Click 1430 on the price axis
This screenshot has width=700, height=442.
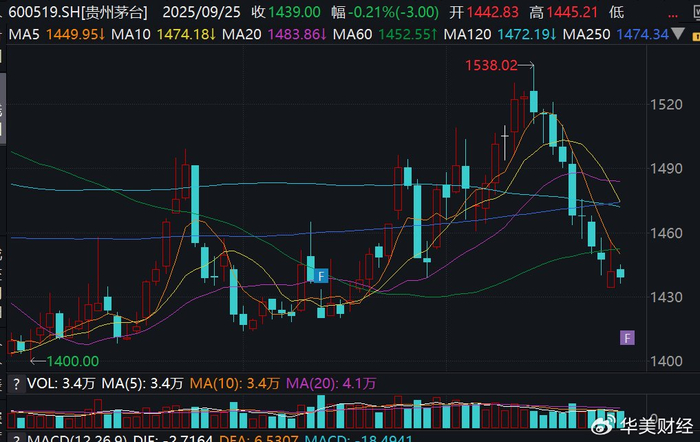pos(666,297)
